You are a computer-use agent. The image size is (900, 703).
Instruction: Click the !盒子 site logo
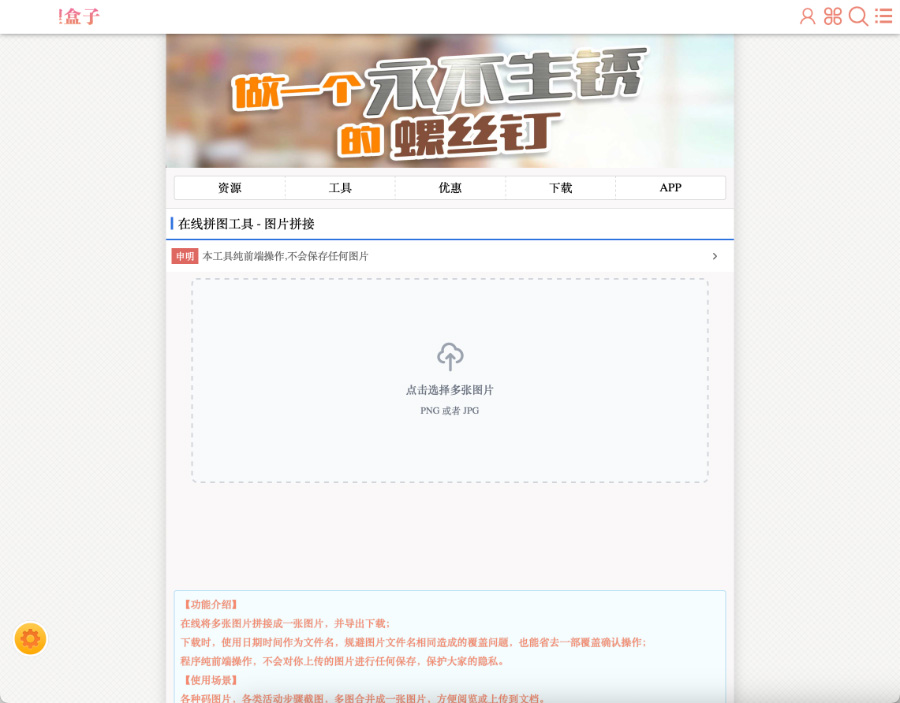[x=79, y=16]
